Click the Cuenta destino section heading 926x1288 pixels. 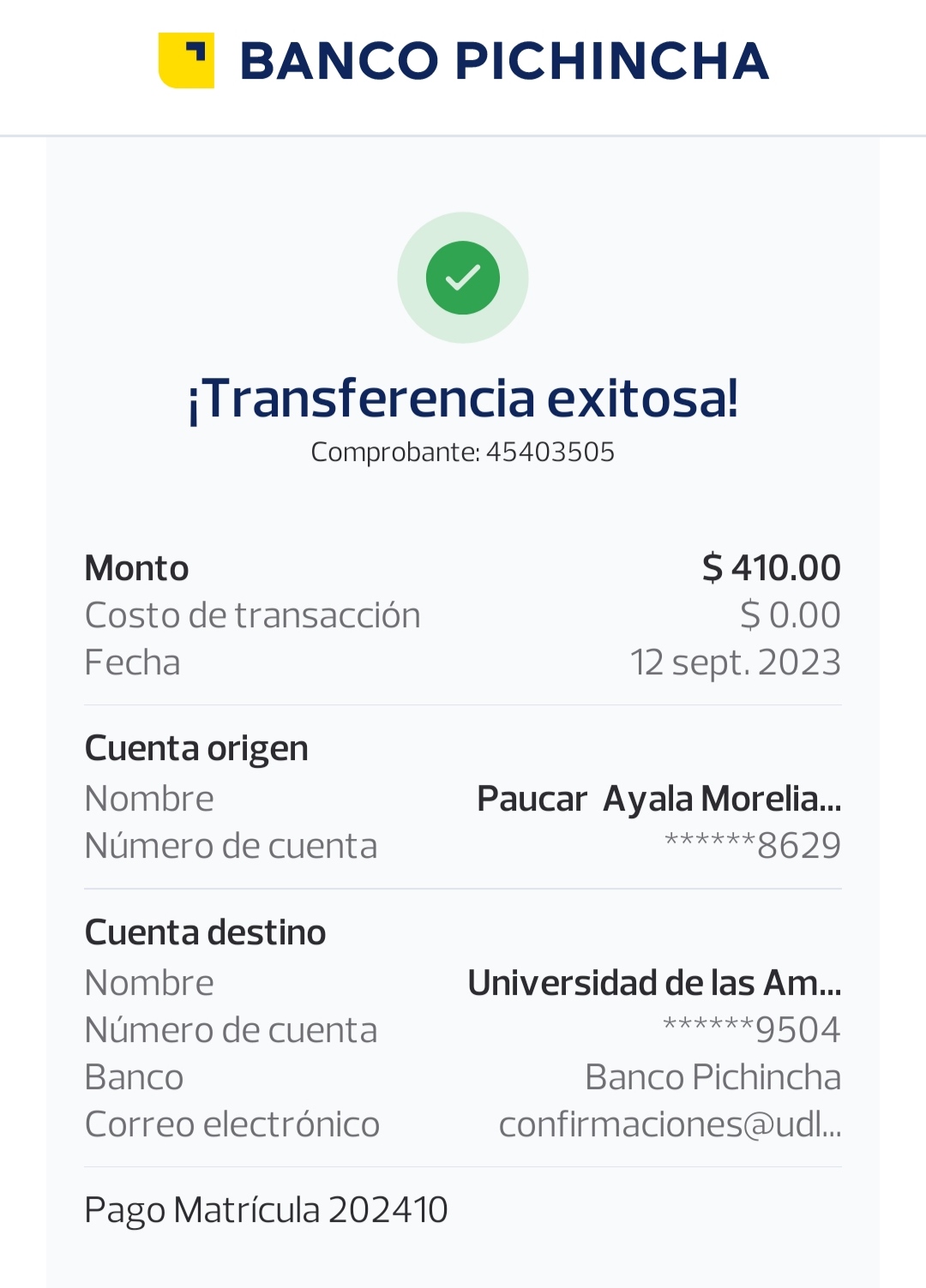[205, 932]
